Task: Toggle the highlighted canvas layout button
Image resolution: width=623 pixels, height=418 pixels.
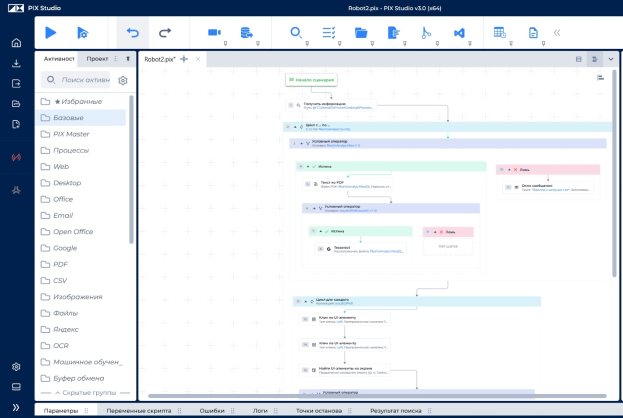Action: coord(595,59)
